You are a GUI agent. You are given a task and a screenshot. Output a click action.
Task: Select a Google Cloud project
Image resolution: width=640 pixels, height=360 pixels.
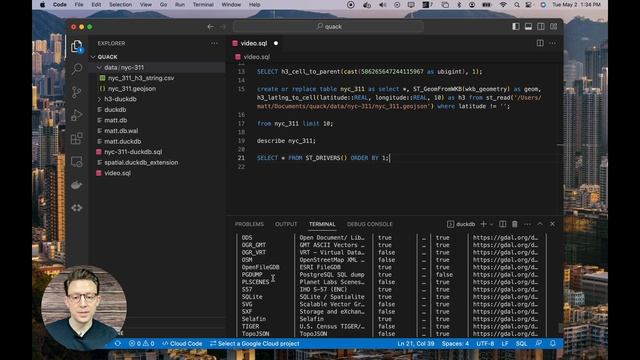[255, 344]
